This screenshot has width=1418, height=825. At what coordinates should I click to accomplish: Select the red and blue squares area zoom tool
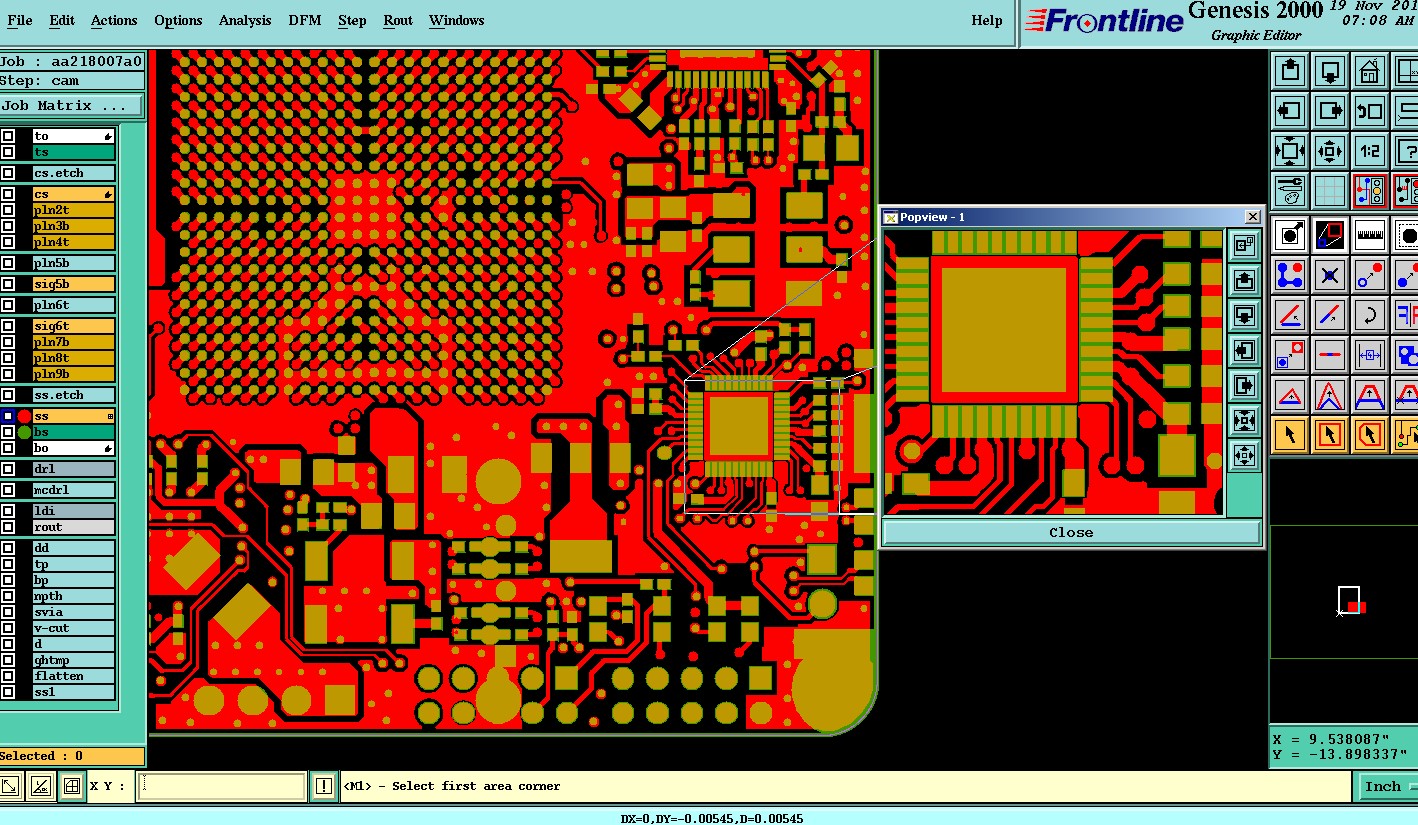coord(1330,236)
